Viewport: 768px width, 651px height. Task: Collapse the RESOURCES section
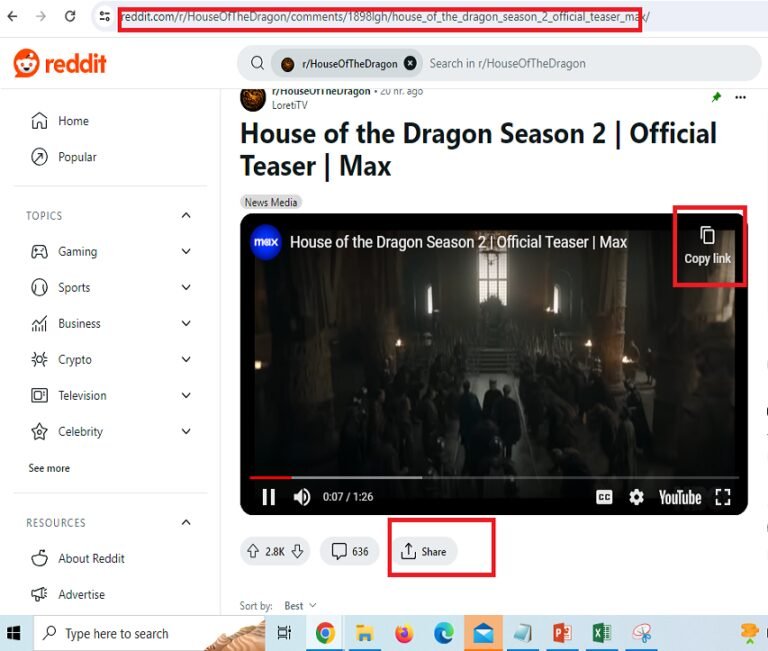pyautogui.click(x=186, y=522)
